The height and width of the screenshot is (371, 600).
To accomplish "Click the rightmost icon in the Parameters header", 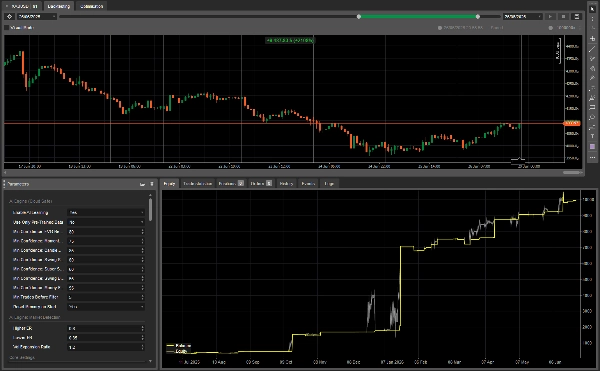I will (152, 184).
